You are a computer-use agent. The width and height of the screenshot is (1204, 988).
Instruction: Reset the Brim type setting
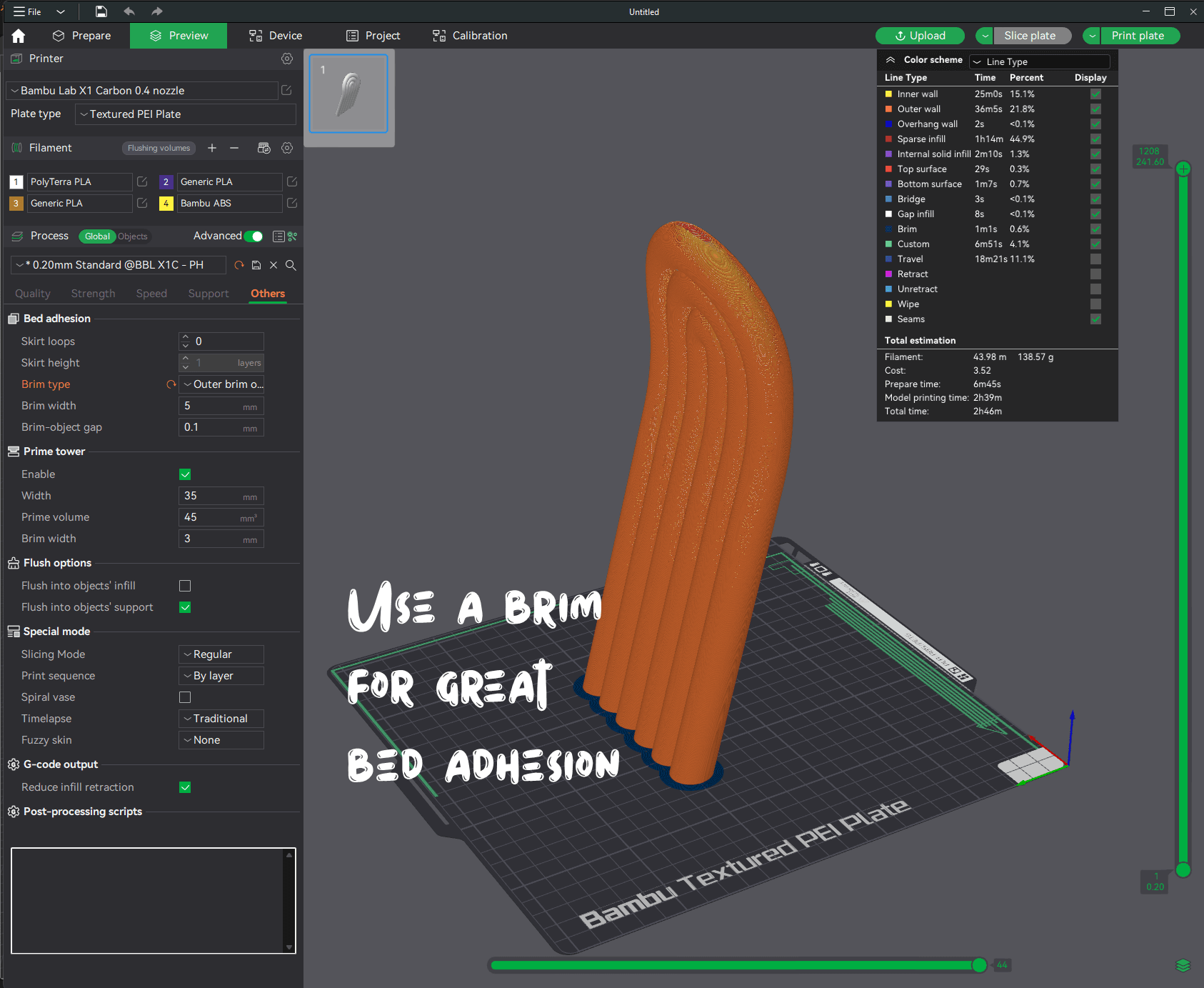171,384
